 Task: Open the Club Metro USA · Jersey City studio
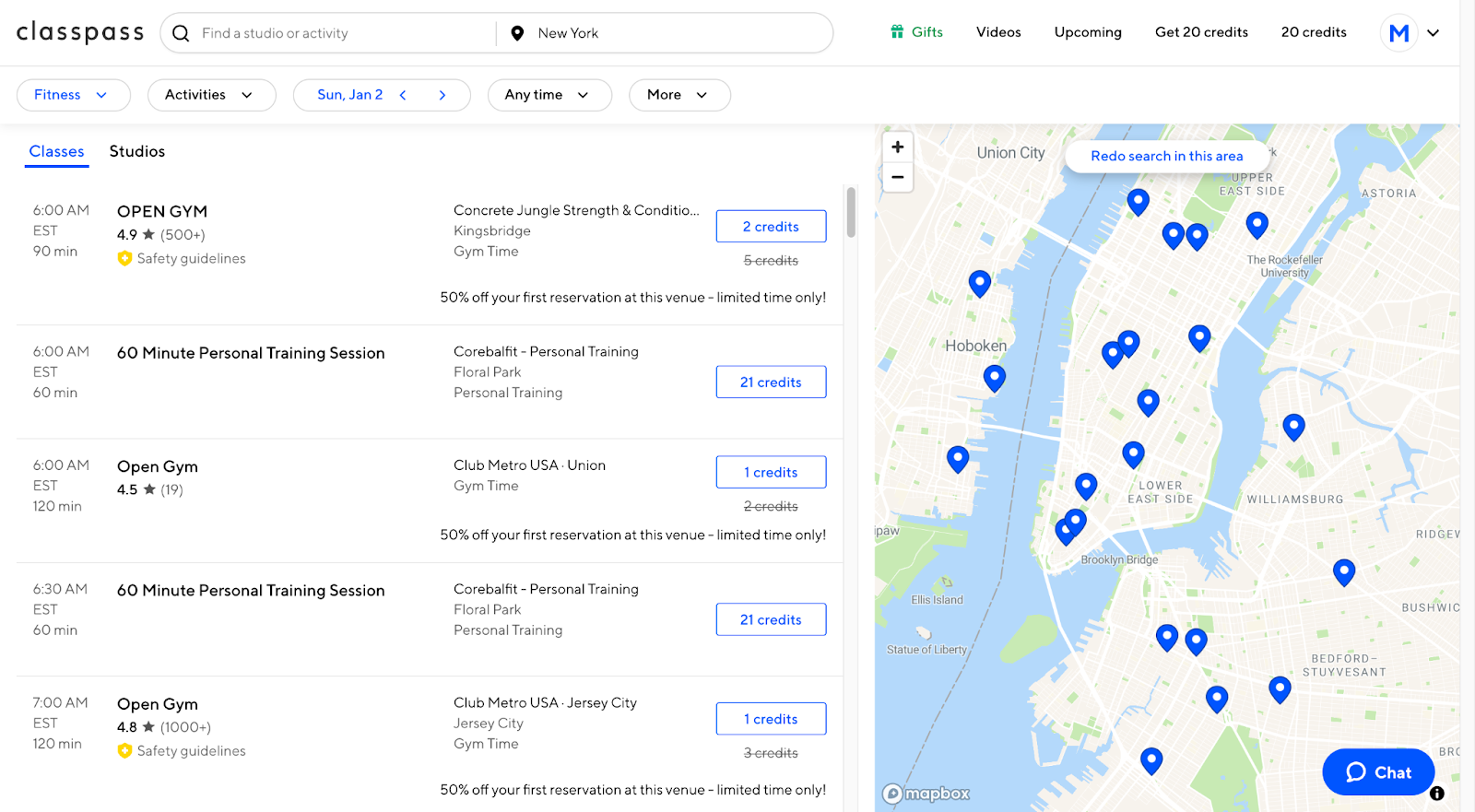(x=545, y=703)
